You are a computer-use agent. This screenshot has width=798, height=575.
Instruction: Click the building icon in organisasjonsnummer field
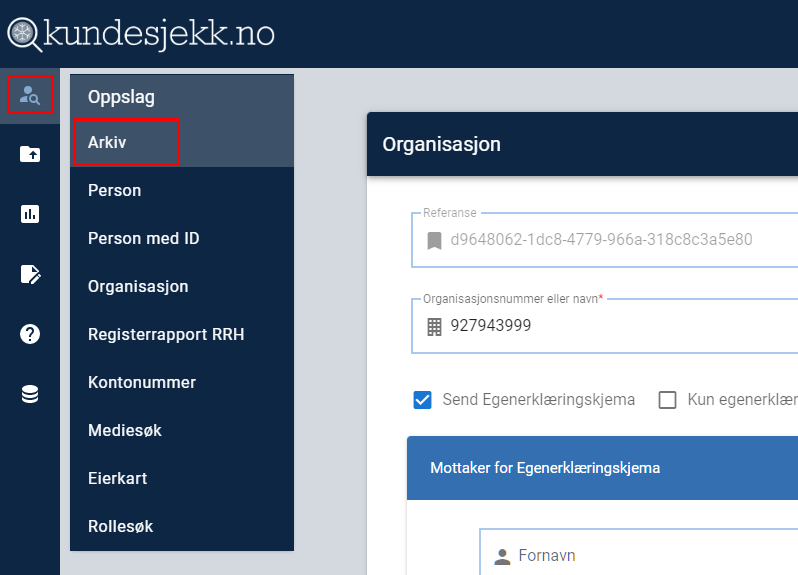(x=434, y=327)
